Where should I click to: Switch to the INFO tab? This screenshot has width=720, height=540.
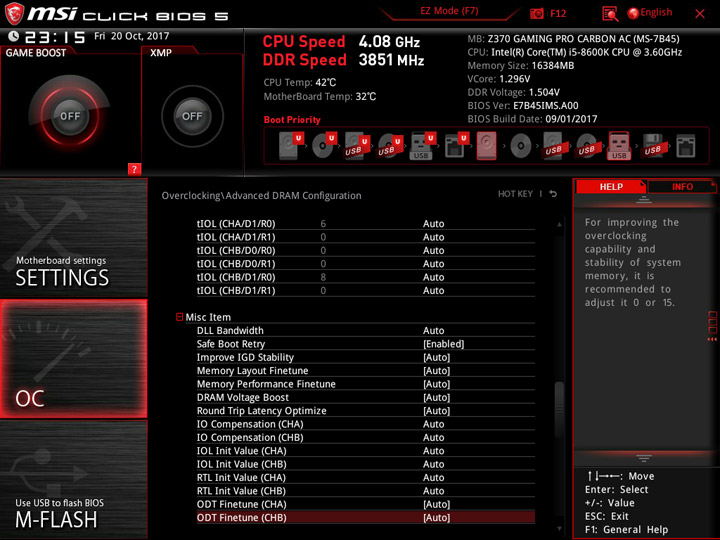(x=682, y=187)
